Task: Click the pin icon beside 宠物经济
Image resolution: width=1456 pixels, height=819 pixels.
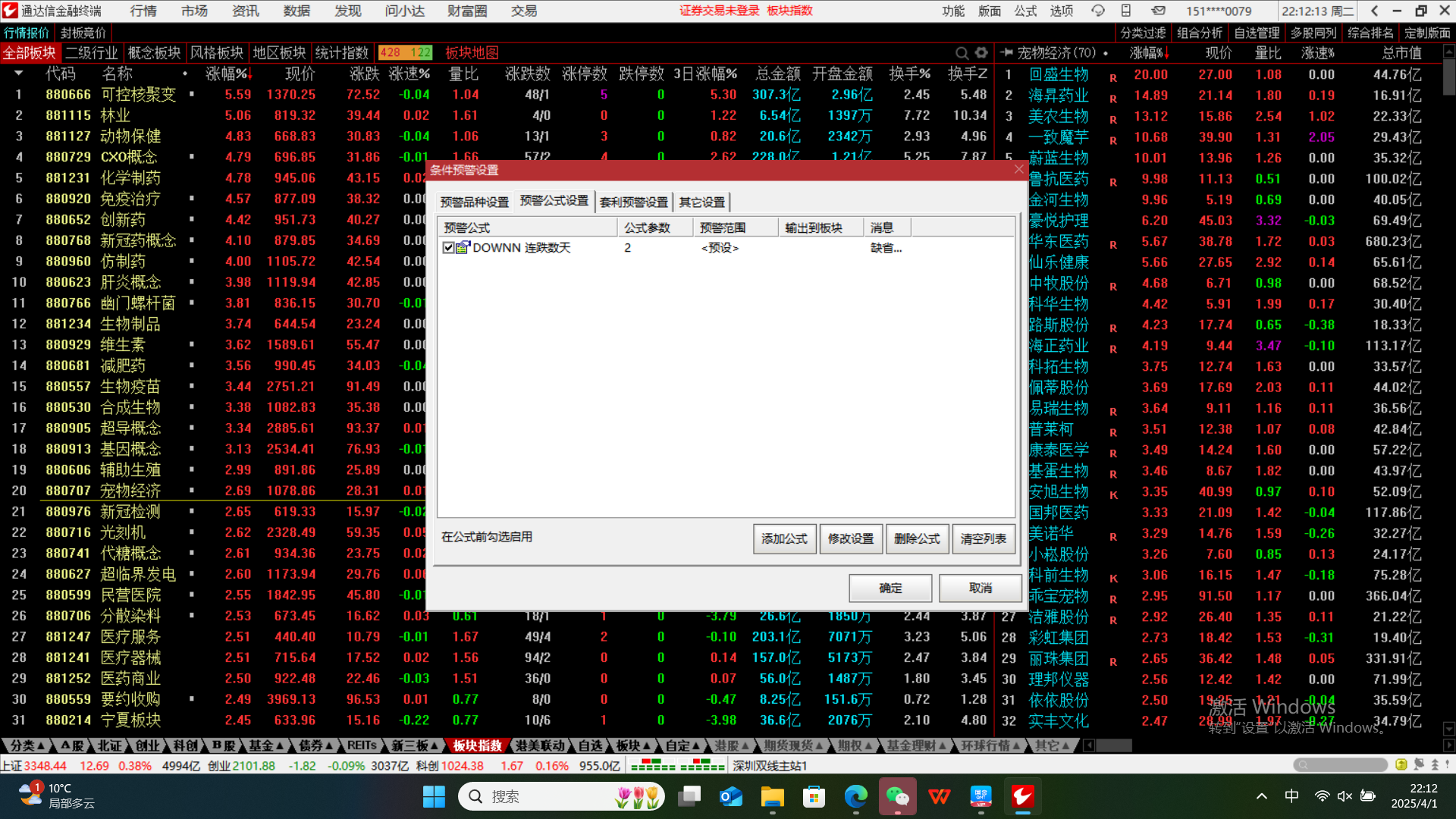Action: point(1007,53)
